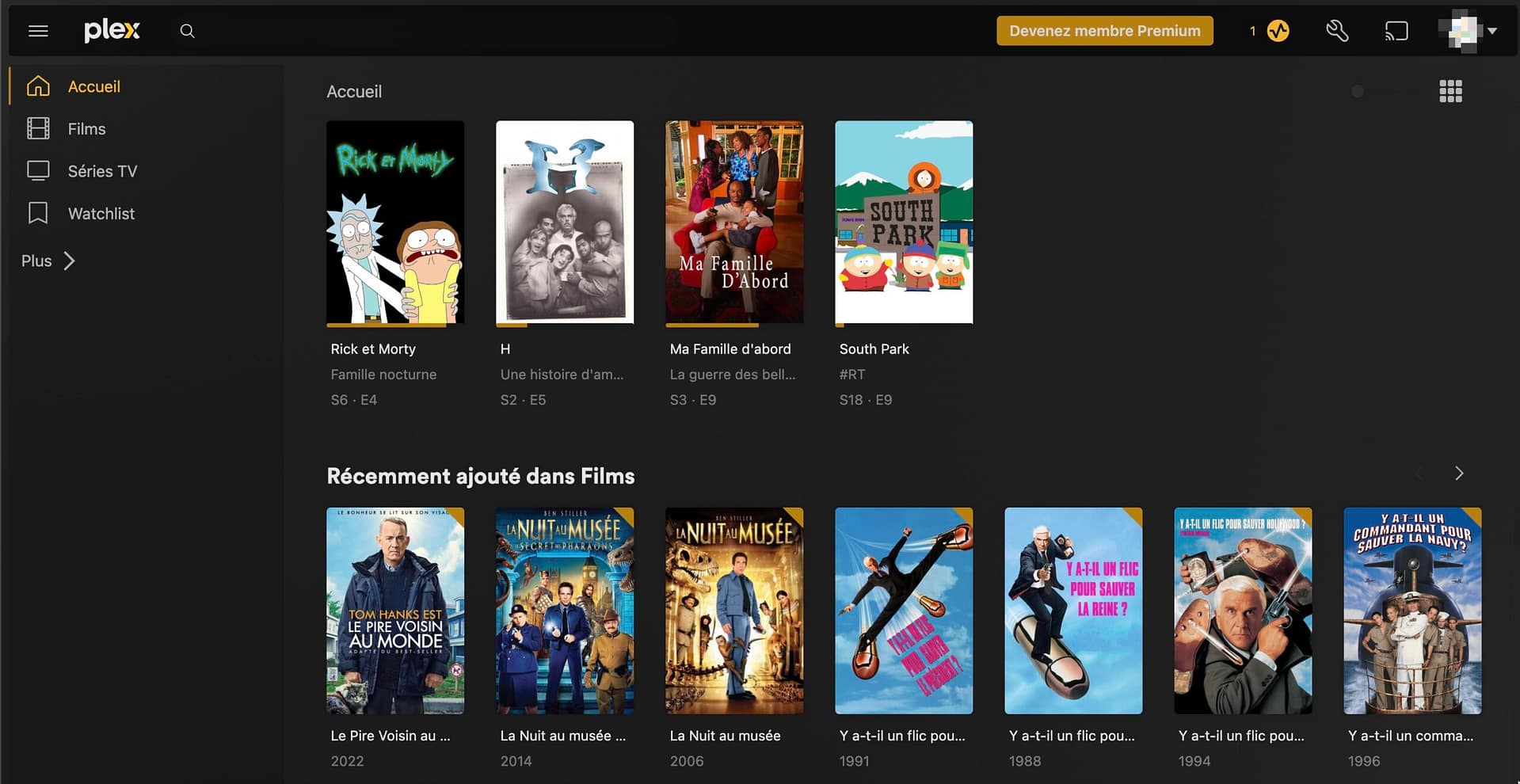1520x784 pixels.
Task: Open the Rick et Morty poster
Action: click(x=395, y=222)
